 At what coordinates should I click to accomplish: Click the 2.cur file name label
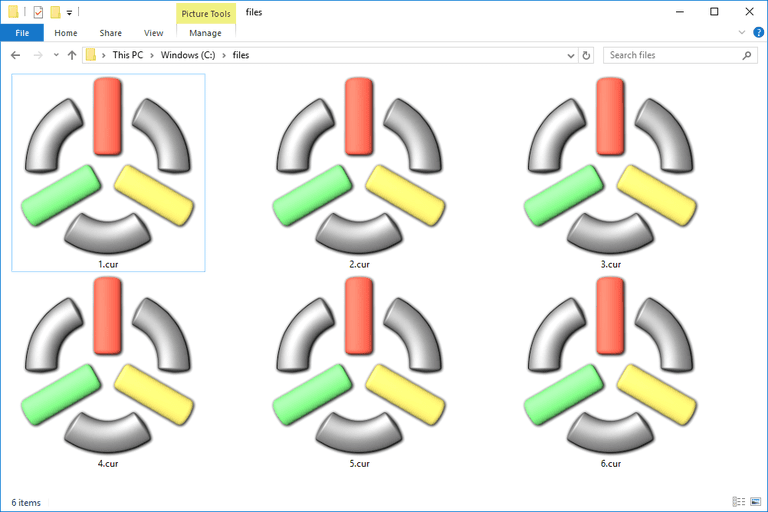[x=360, y=265]
